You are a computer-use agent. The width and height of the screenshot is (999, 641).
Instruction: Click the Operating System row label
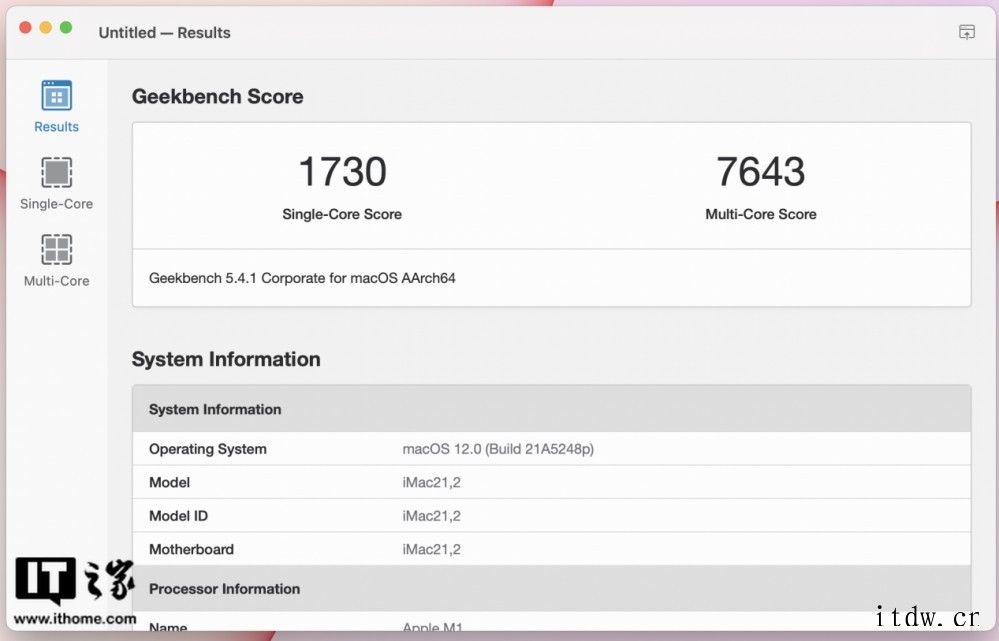point(208,449)
